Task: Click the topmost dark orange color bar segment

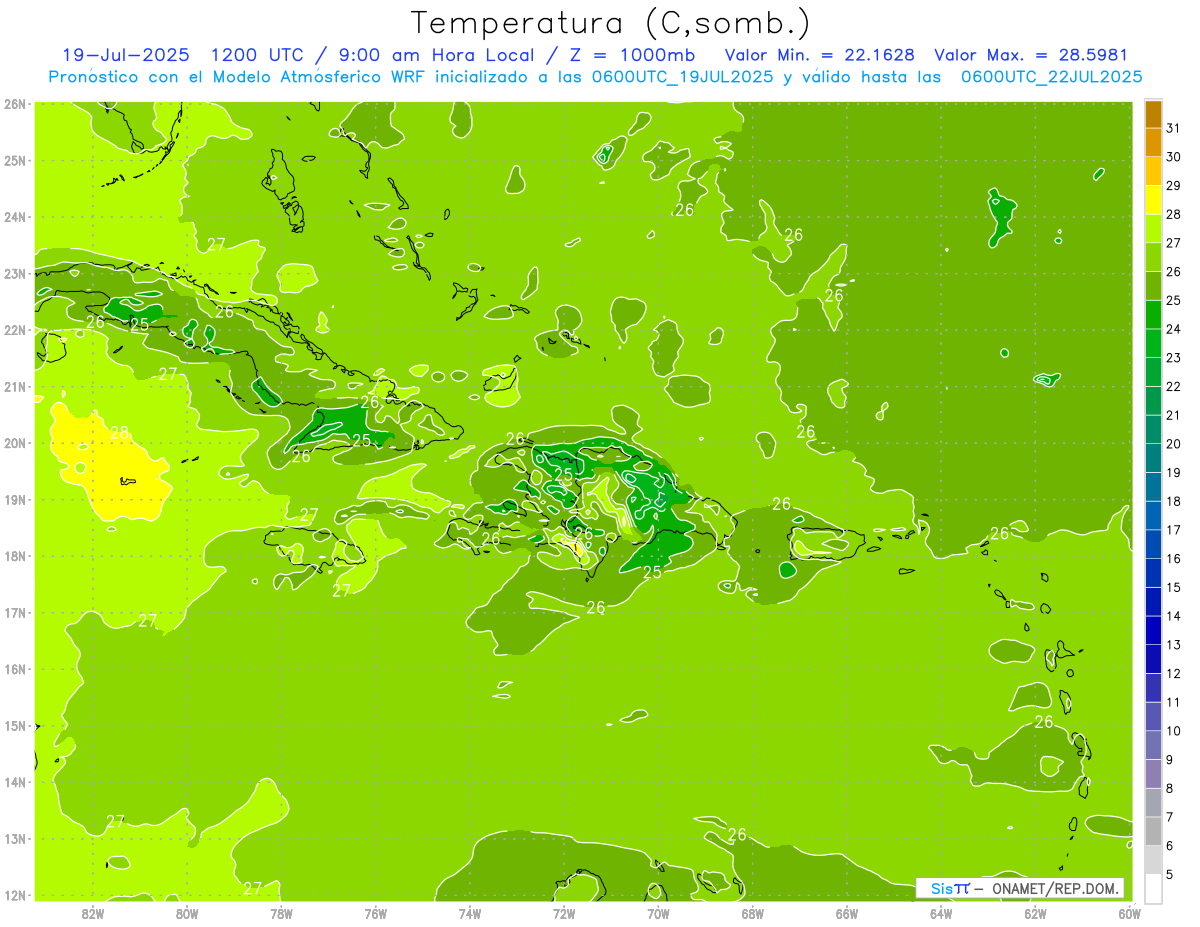Action: pyautogui.click(x=1153, y=114)
